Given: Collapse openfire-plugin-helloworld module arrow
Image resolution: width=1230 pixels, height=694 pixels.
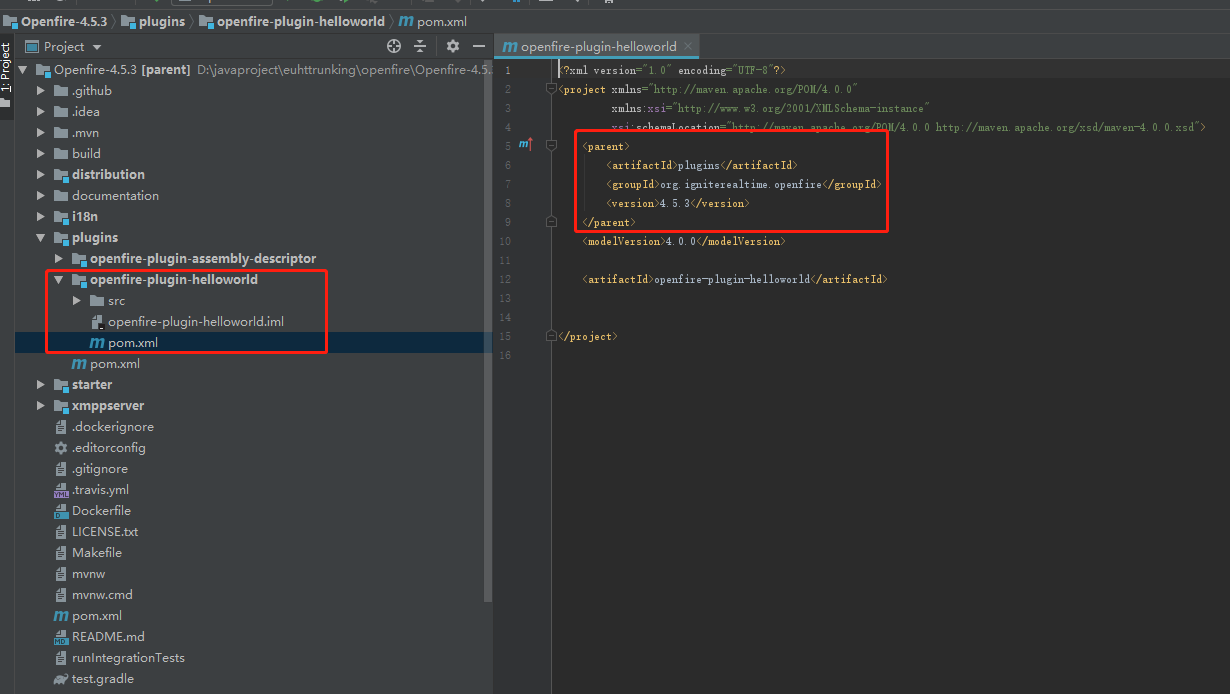Looking at the screenshot, I should (59, 280).
